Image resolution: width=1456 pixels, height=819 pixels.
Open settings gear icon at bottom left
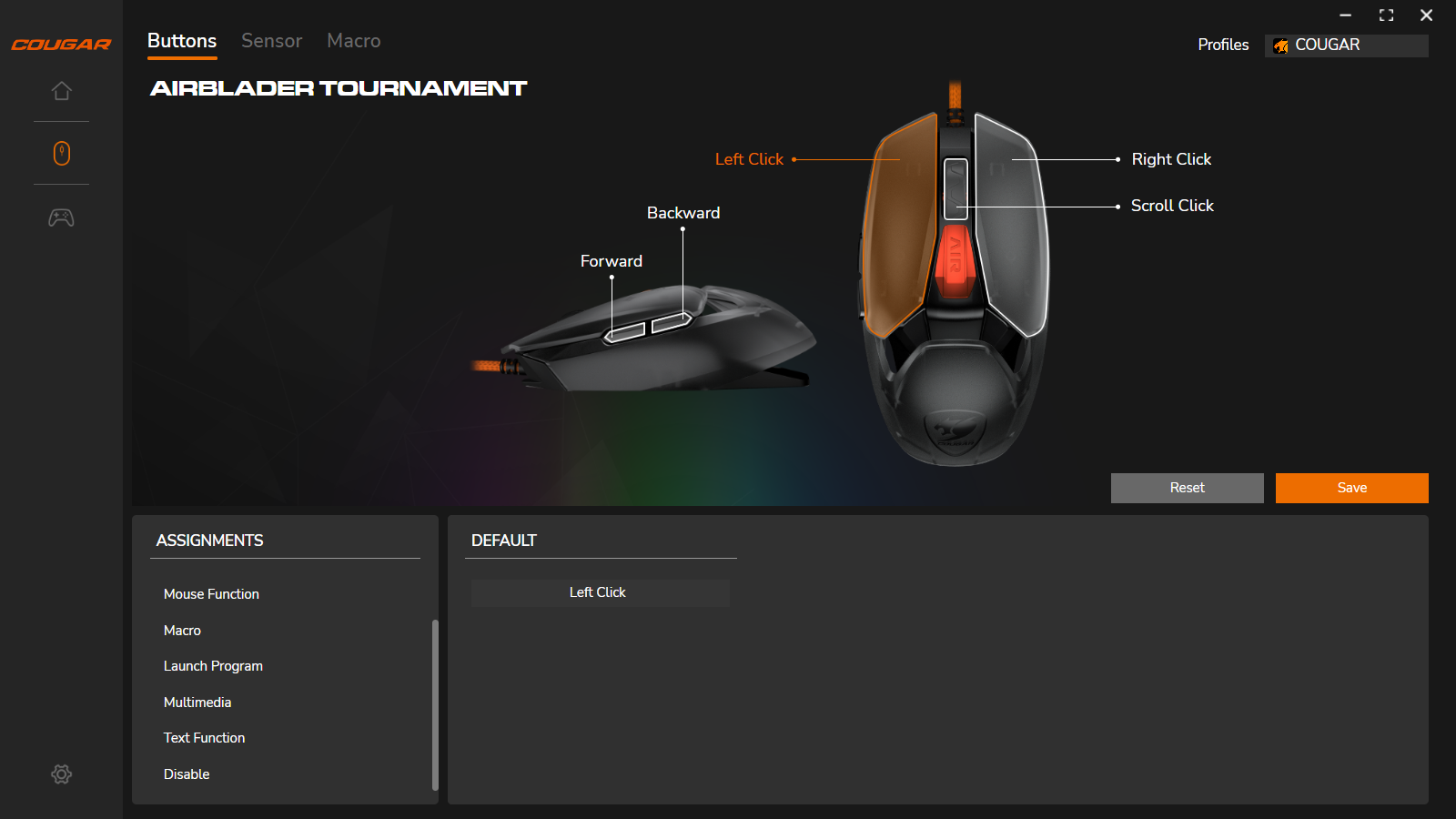(61, 774)
